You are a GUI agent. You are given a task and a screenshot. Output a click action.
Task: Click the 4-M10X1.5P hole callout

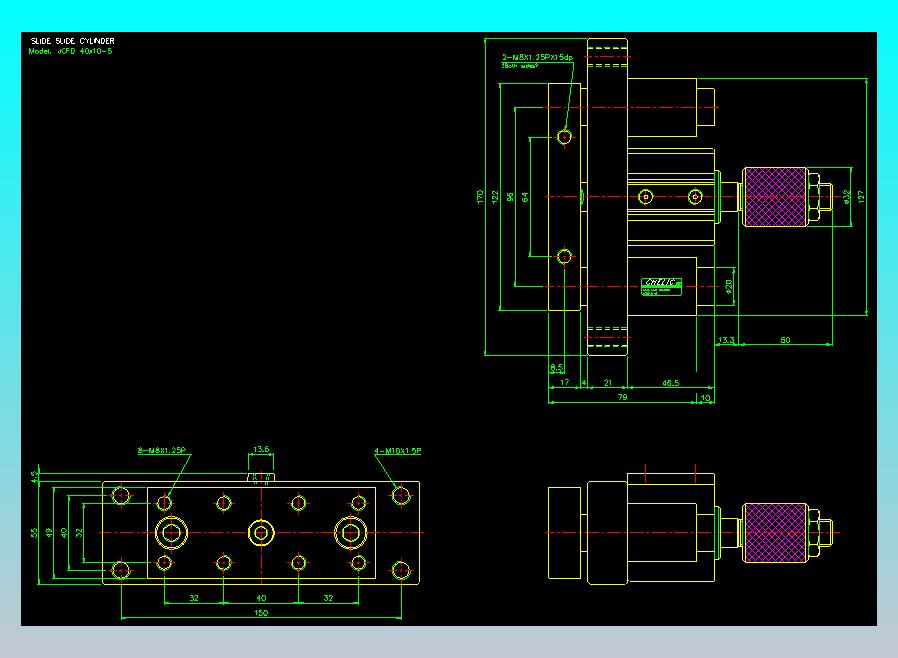point(397,451)
